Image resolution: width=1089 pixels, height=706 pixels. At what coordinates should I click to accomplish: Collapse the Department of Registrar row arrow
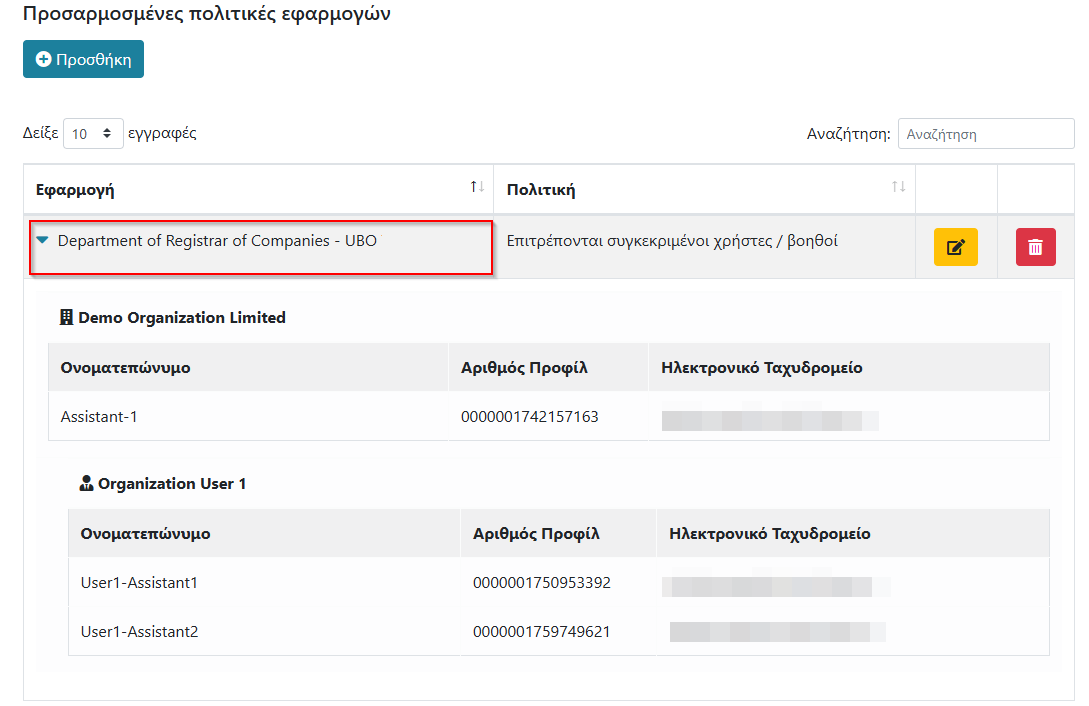pyautogui.click(x=42, y=241)
